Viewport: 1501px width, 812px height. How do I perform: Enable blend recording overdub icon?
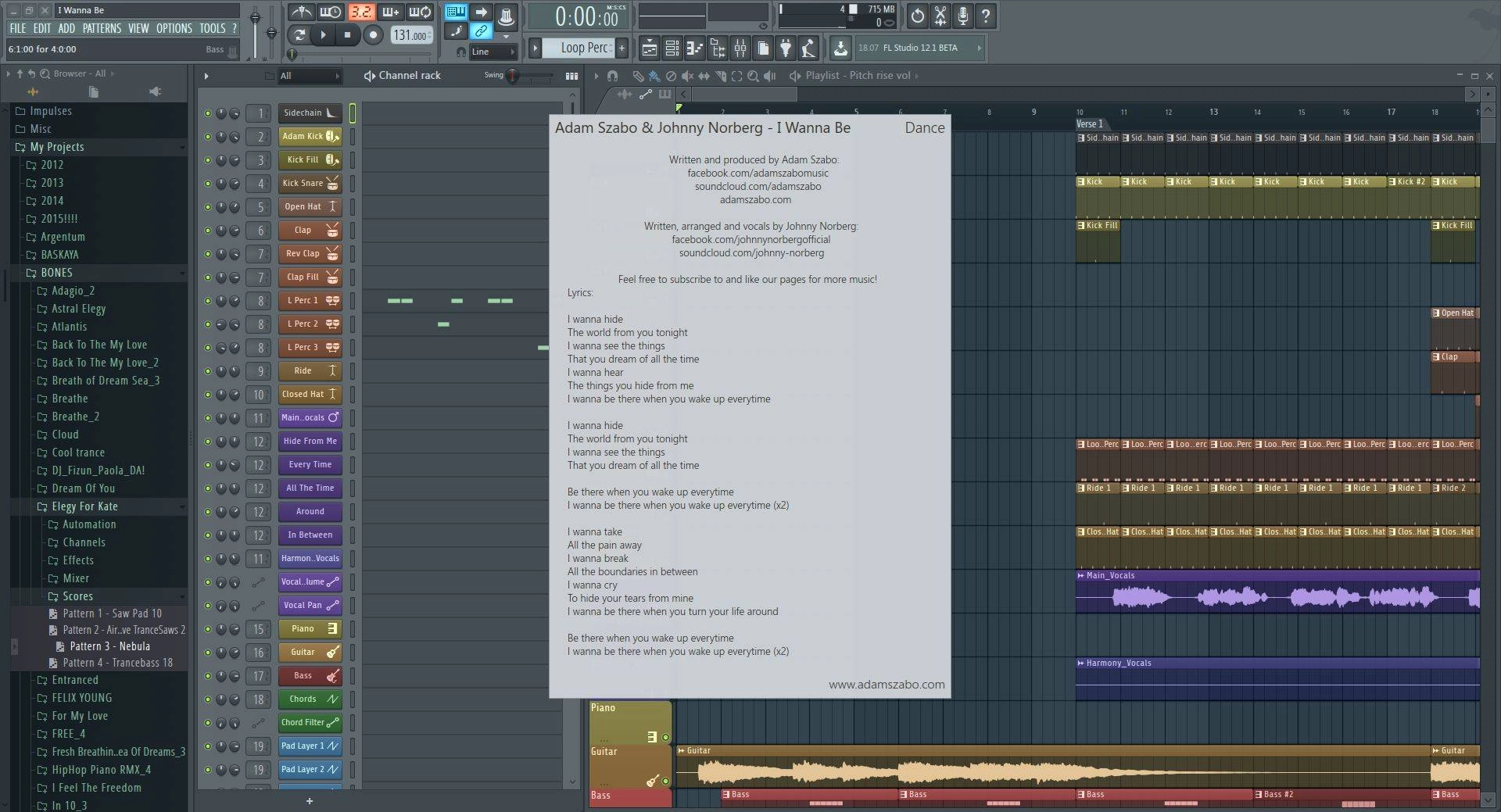click(x=390, y=13)
